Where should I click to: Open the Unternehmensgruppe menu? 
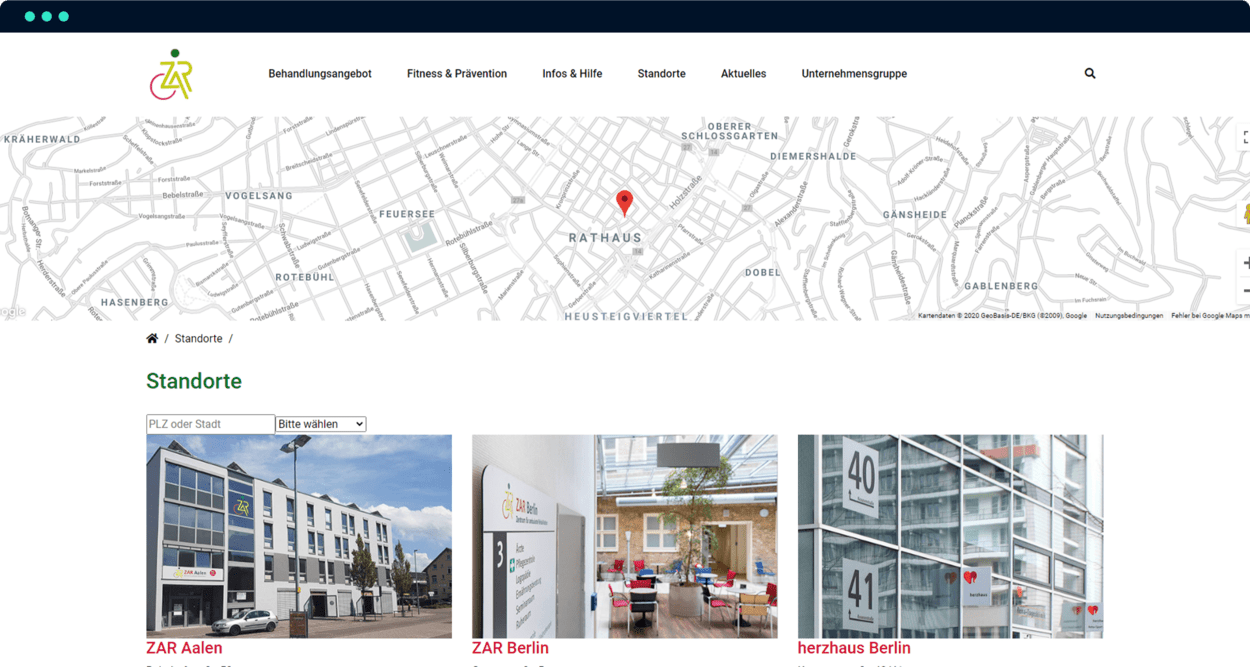(854, 74)
